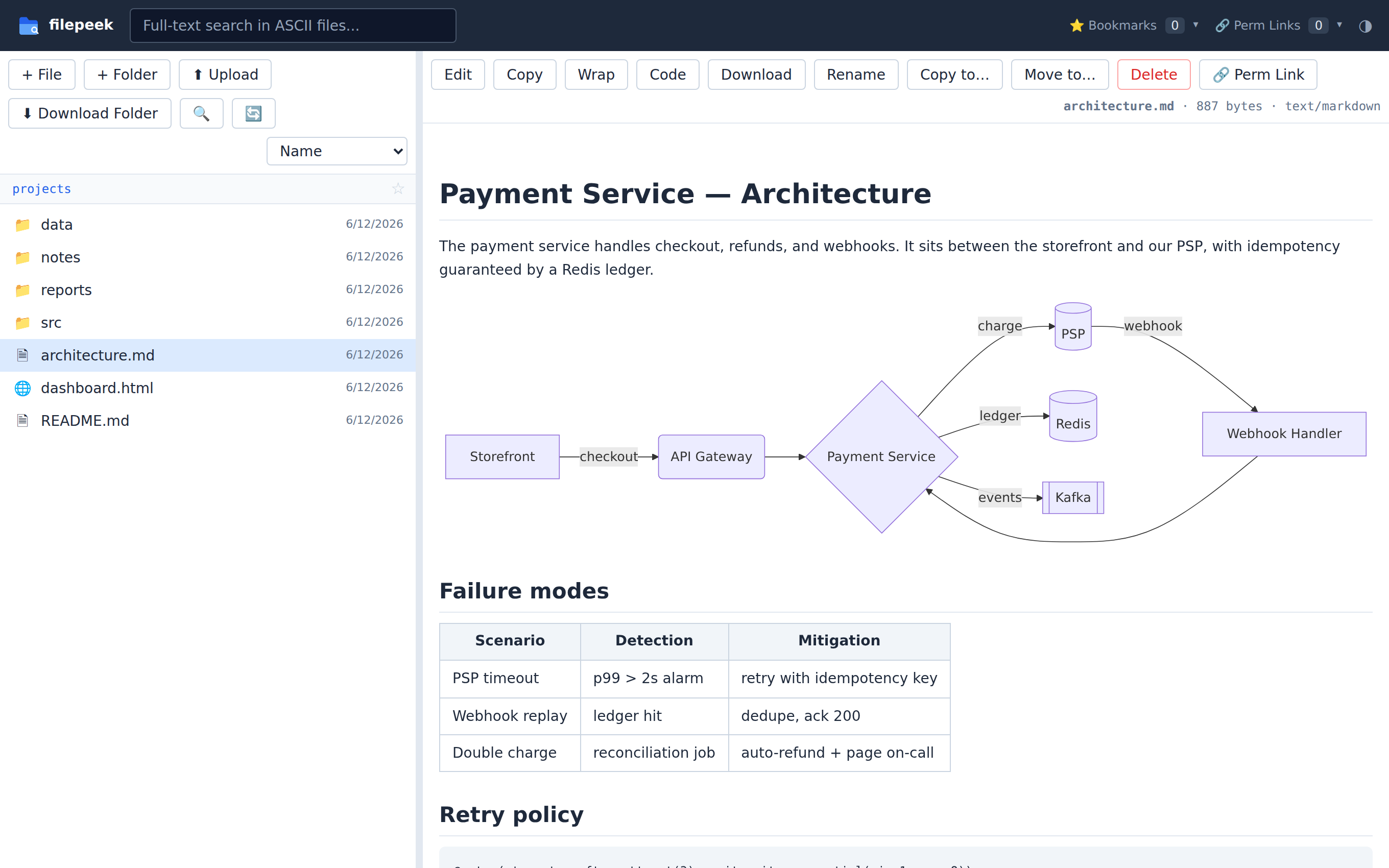Click the architecture.md document icon
This screenshot has height=868, width=1389.
click(22, 355)
